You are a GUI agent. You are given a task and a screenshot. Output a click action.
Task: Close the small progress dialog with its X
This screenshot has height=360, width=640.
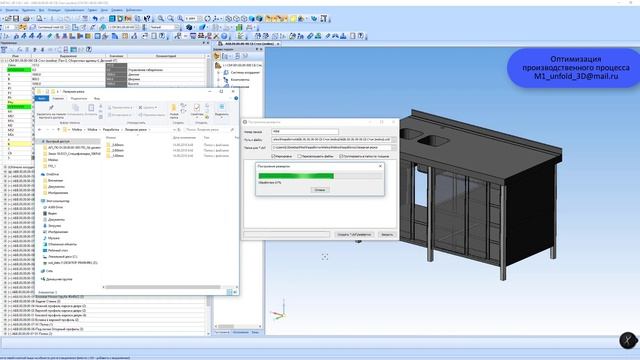[x=380, y=166]
